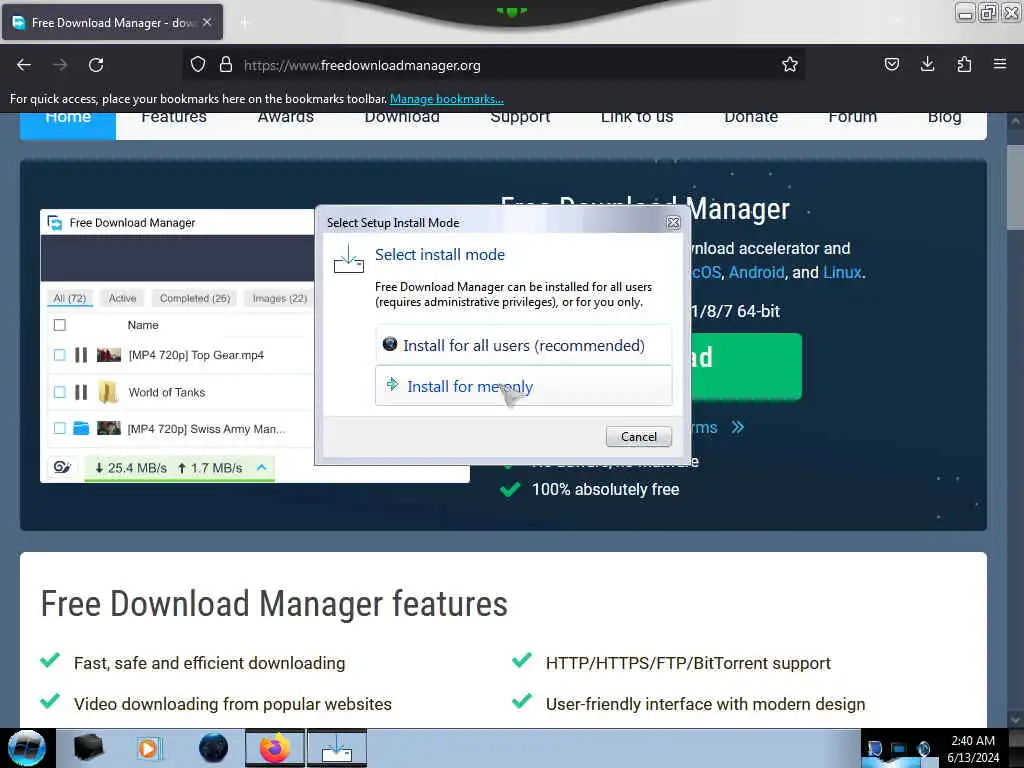Click Cancel in the setup dialog
This screenshot has height=768, width=1024.
pyautogui.click(x=638, y=436)
